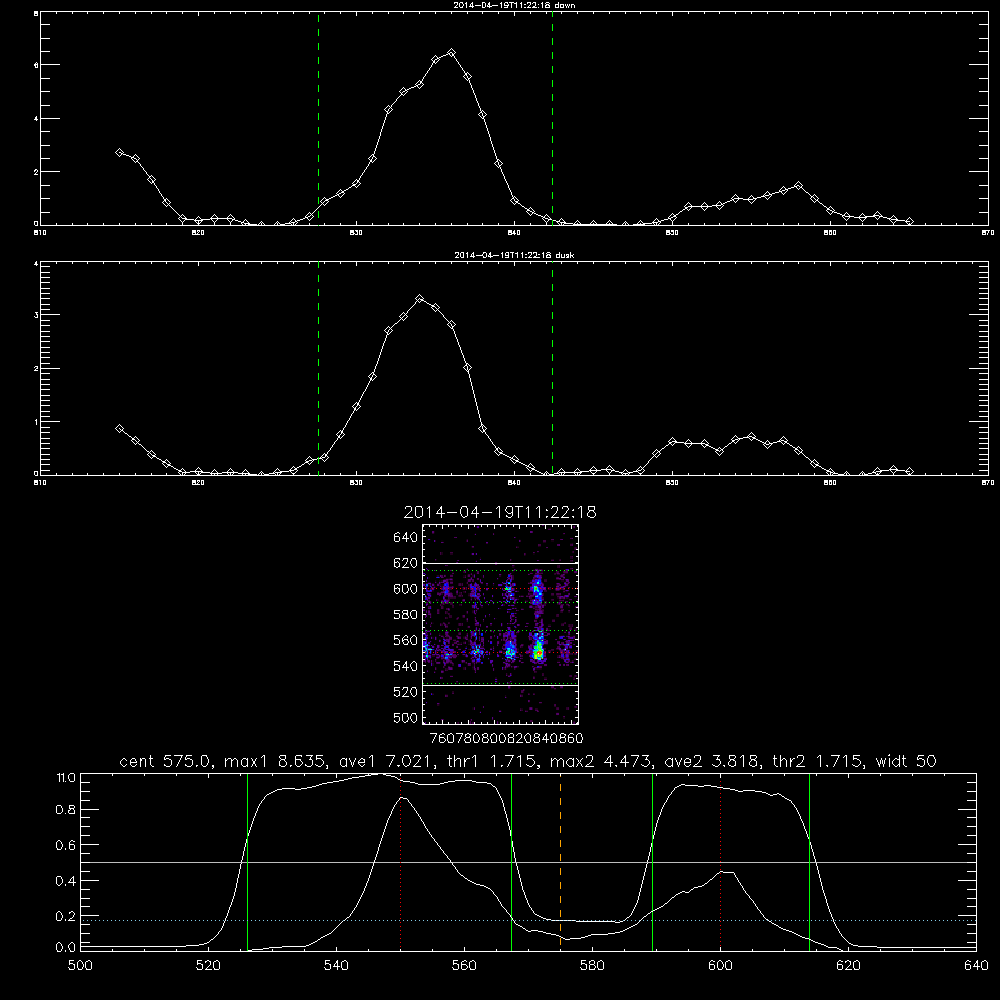This screenshot has height=1000, width=1000.
Task: Click the 'thr1 1.715' value in stats line
Action: click(494, 761)
